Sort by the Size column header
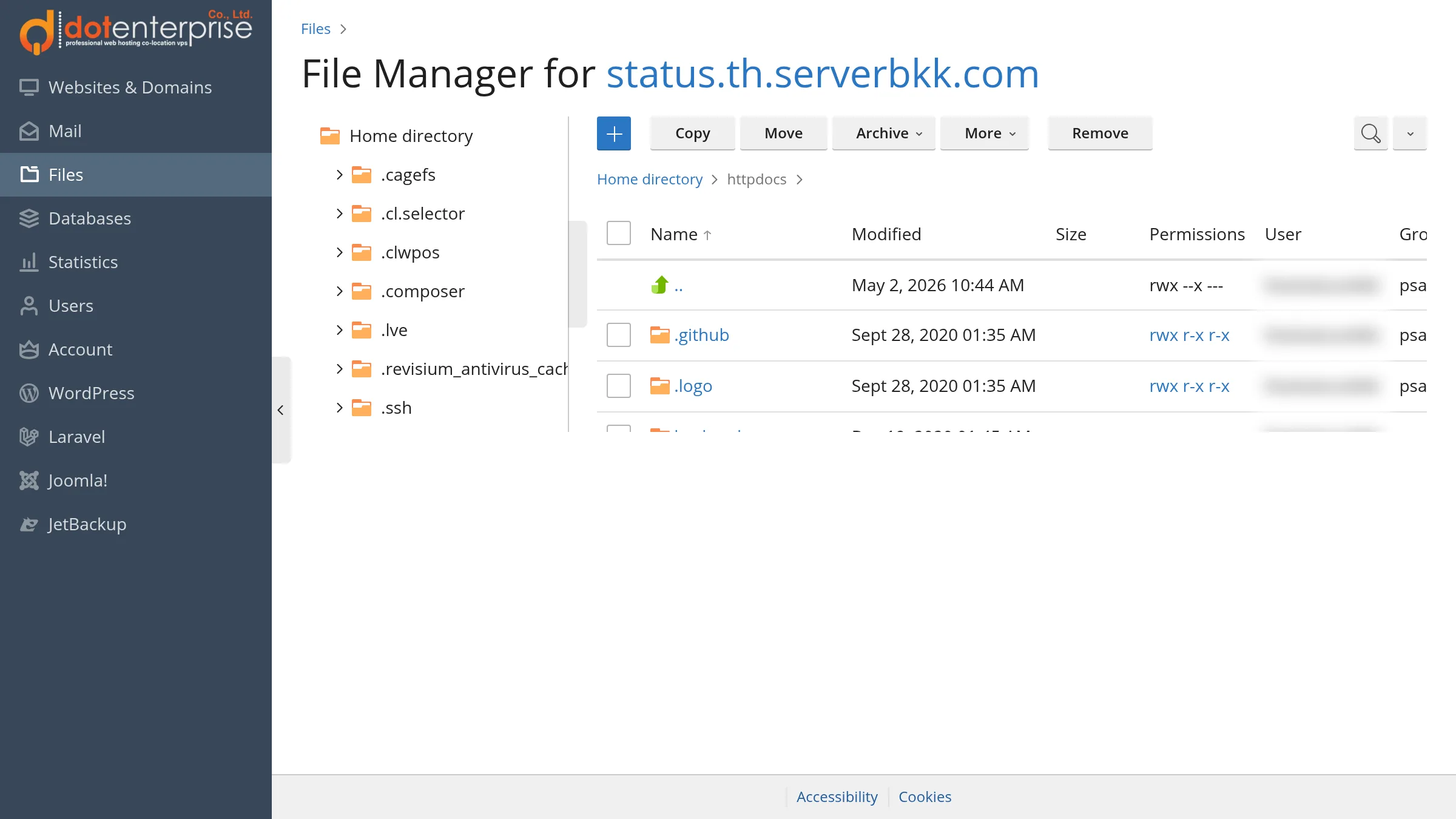Viewport: 1456px width, 819px height. pyautogui.click(x=1071, y=234)
